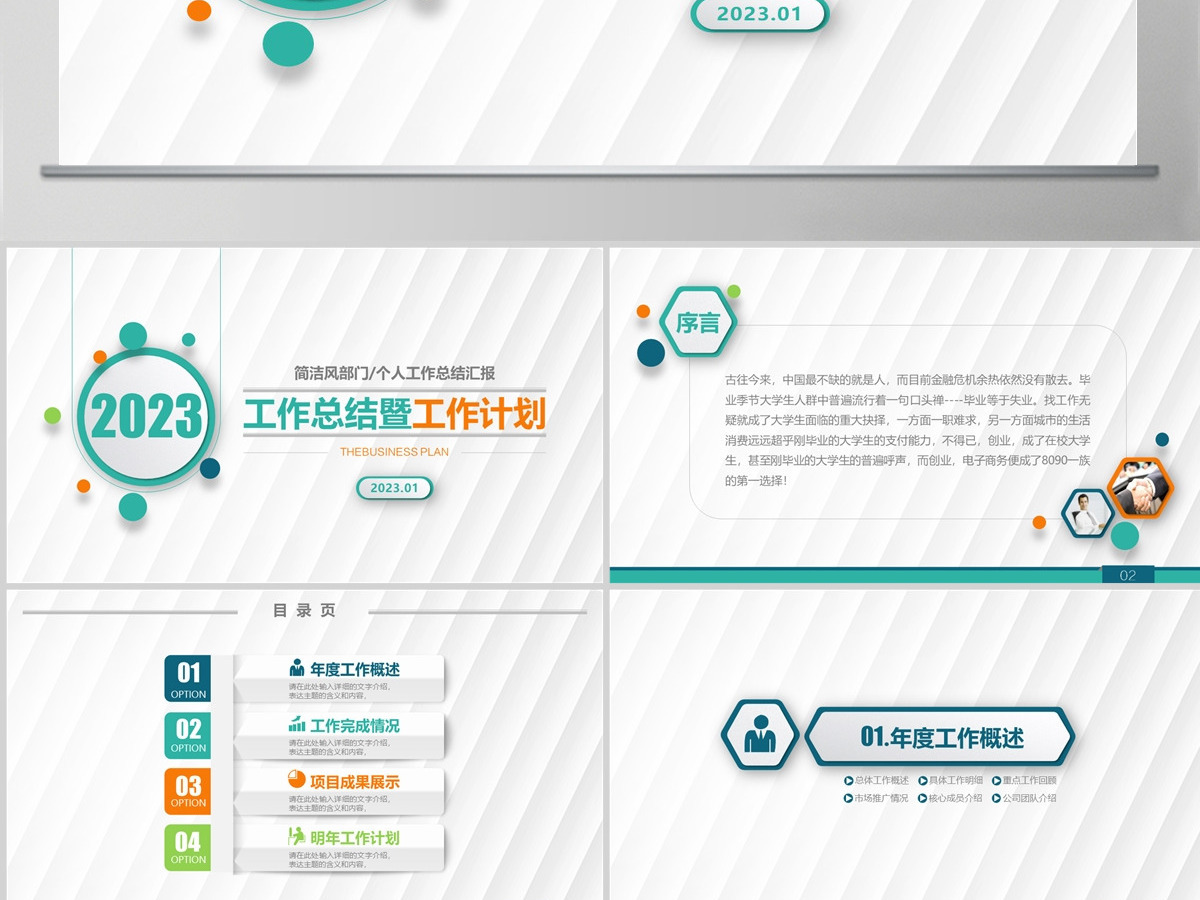Select the 明年工作计划 contents heading
The height and width of the screenshot is (900, 1200).
tap(355, 837)
